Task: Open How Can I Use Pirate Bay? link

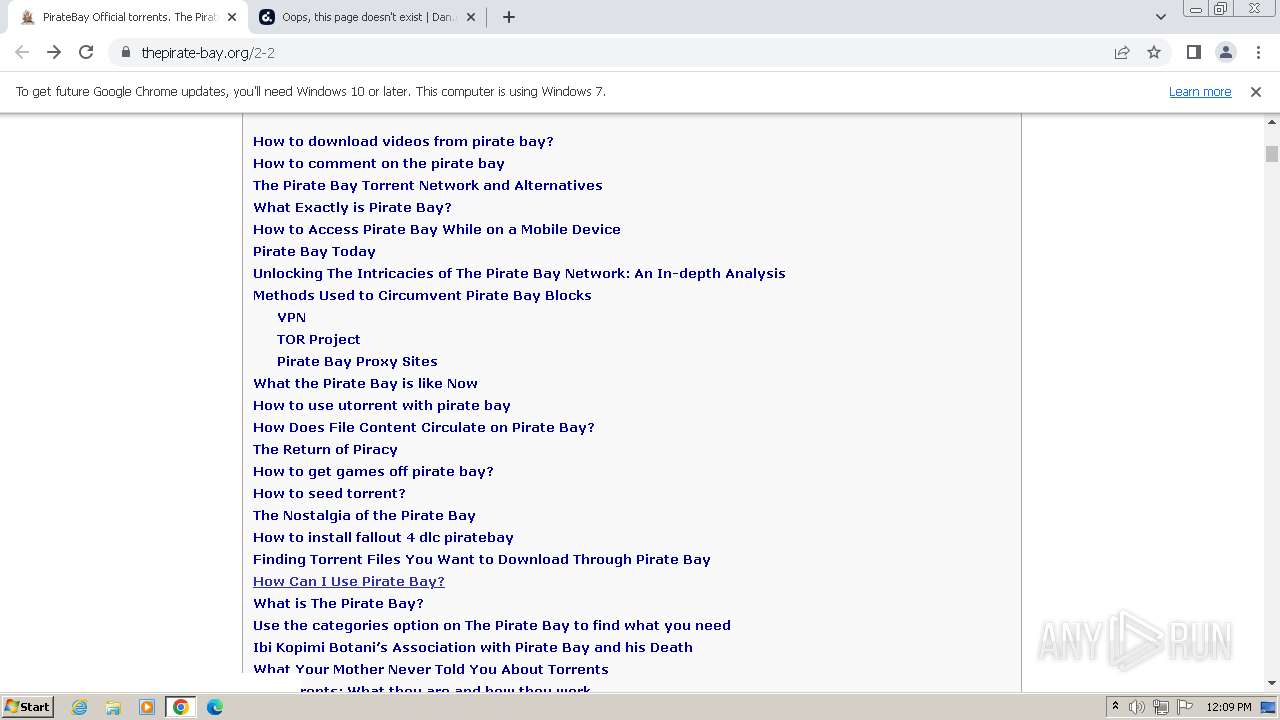Action: coord(349,581)
